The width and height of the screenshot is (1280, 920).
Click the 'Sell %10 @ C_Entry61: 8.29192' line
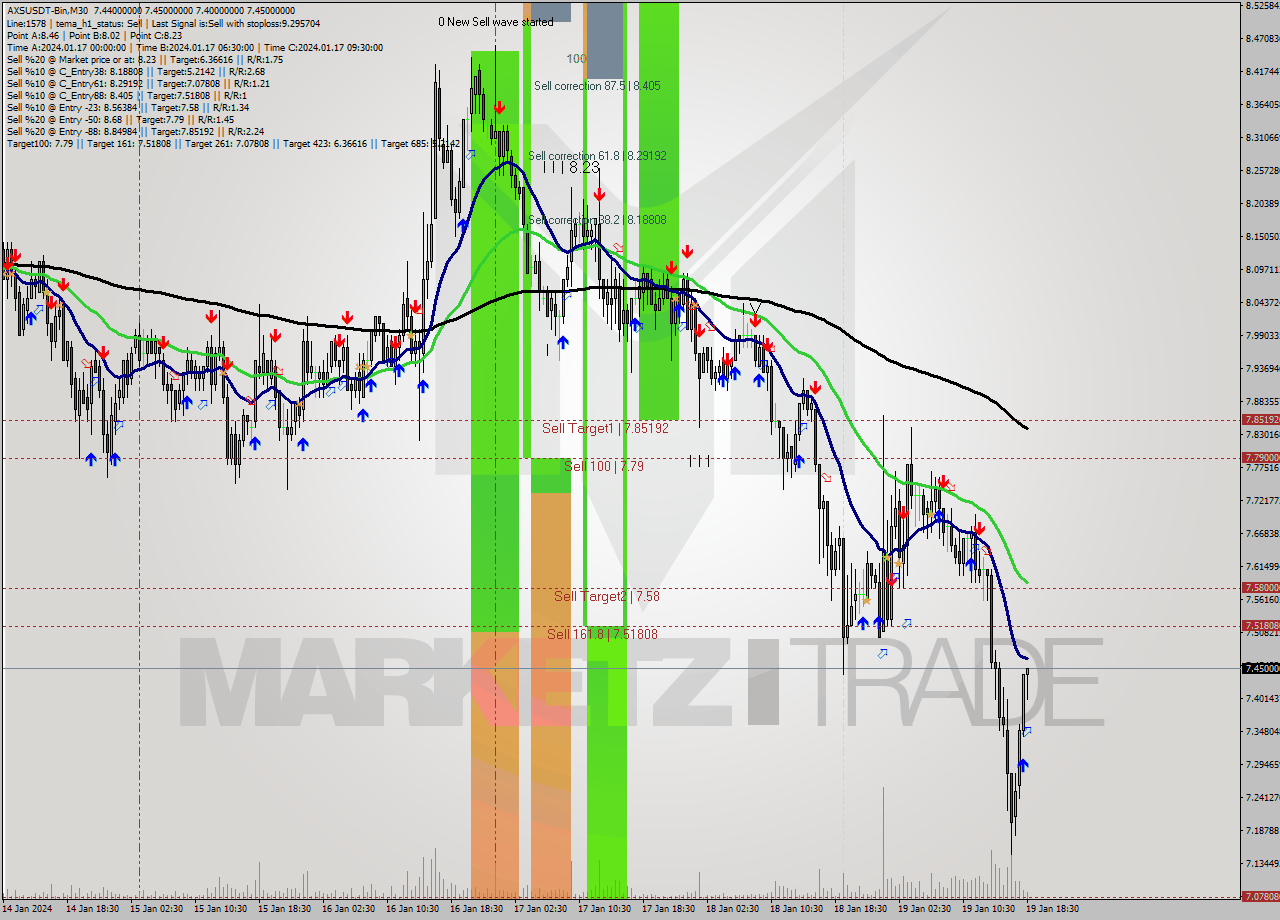pos(139,83)
